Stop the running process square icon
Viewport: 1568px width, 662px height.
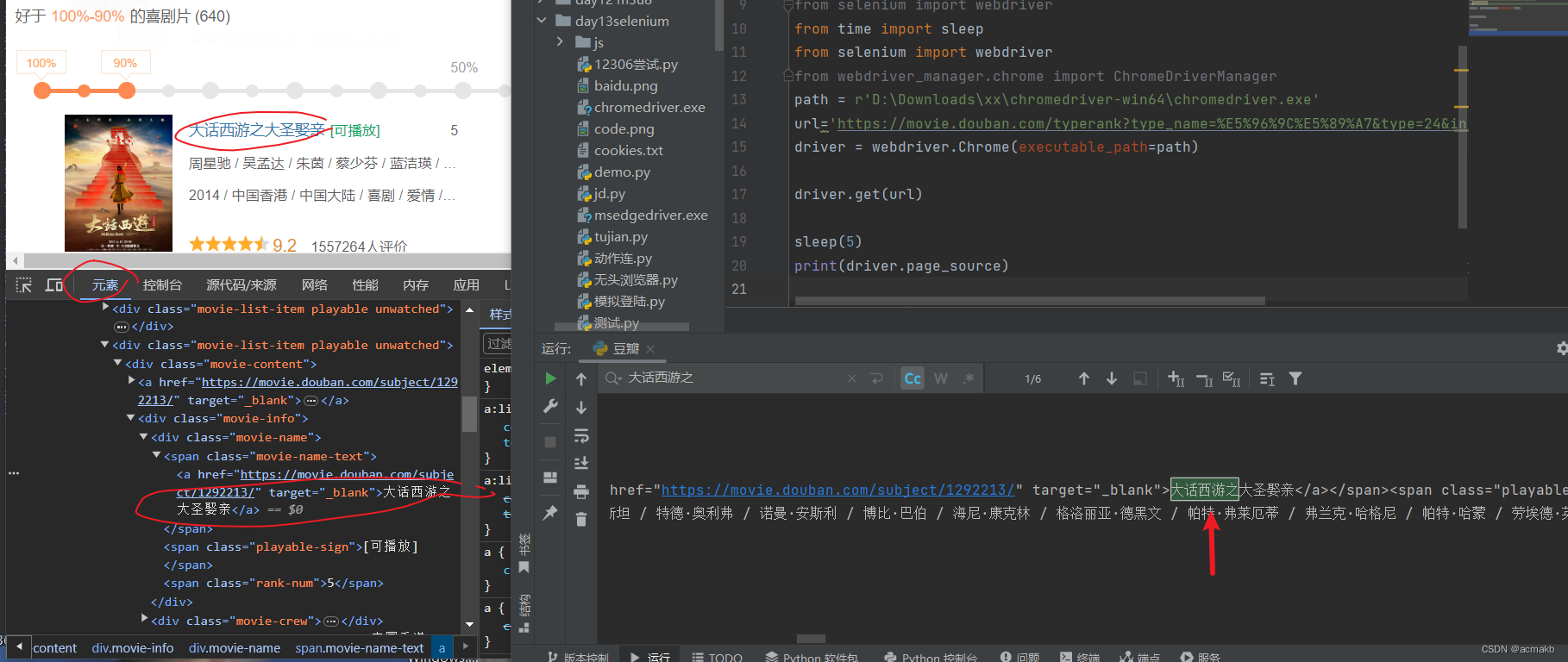tap(550, 442)
